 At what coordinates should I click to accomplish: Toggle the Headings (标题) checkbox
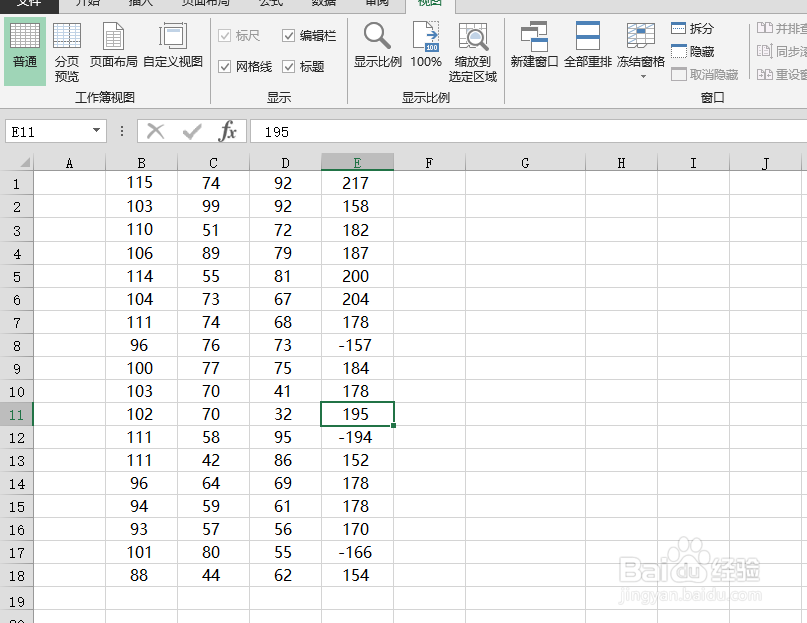tap(288, 66)
